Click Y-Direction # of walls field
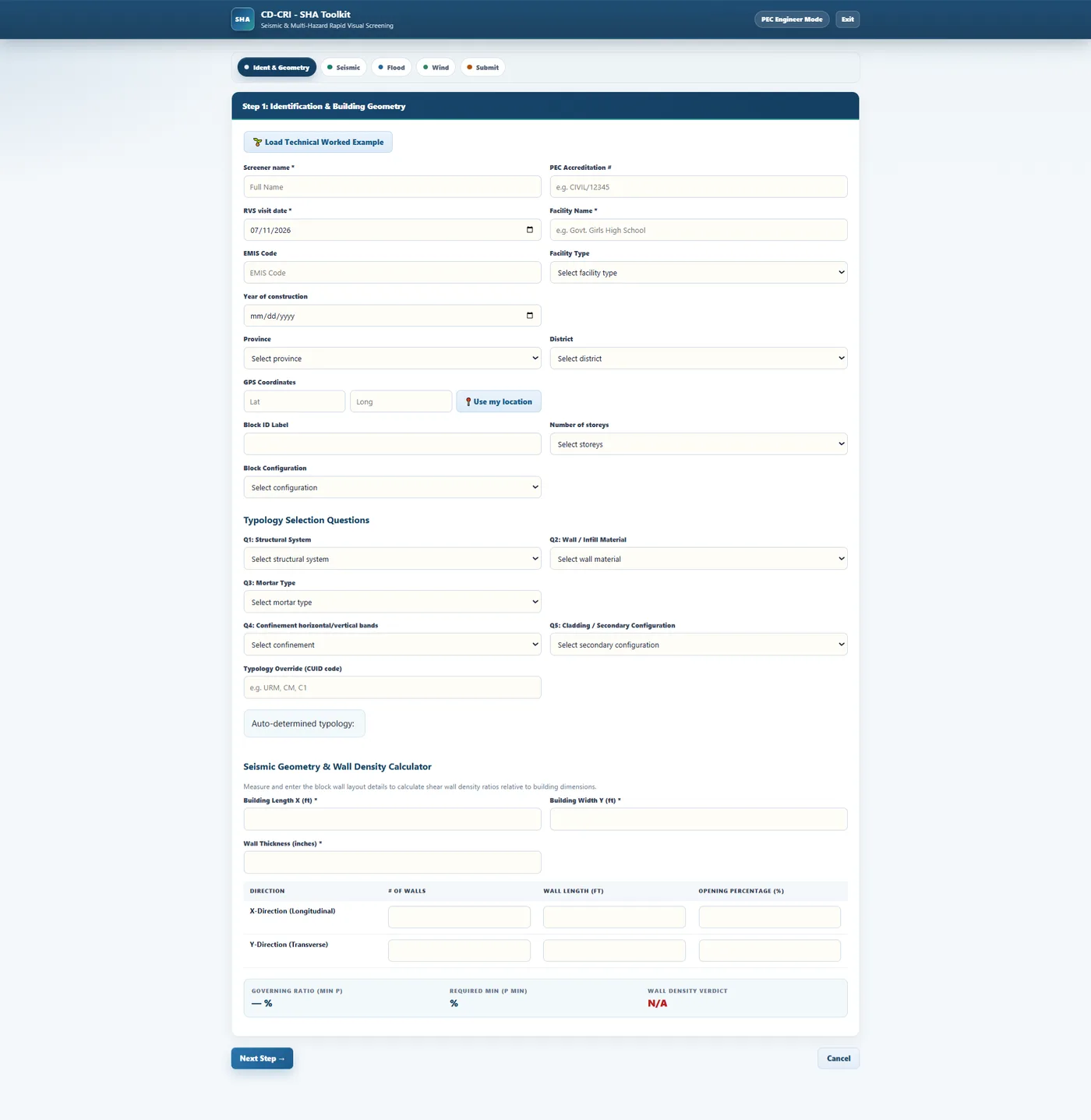Viewport: 1091px width, 1120px height. (459, 950)
